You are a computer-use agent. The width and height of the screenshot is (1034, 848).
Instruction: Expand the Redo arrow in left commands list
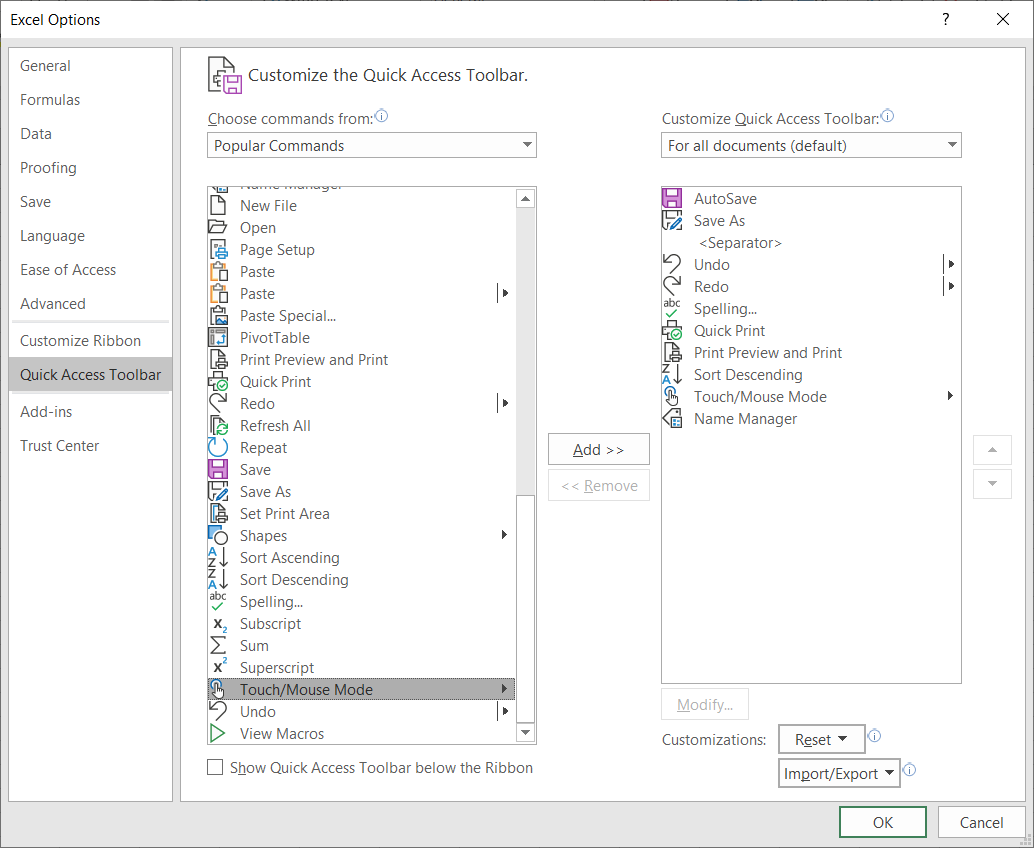(504, 403)
